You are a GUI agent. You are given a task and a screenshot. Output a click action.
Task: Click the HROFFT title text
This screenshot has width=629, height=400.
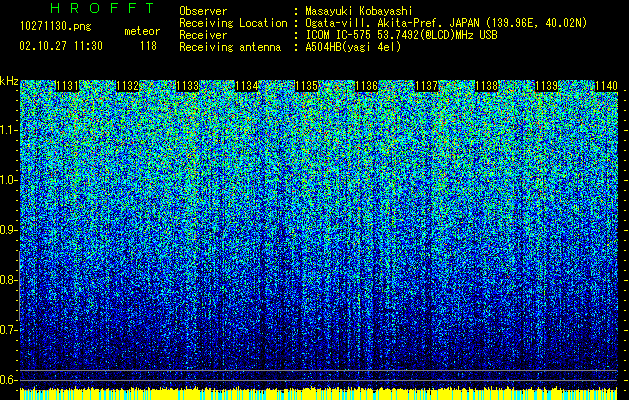pyautogui.click(x=102, y=8)
